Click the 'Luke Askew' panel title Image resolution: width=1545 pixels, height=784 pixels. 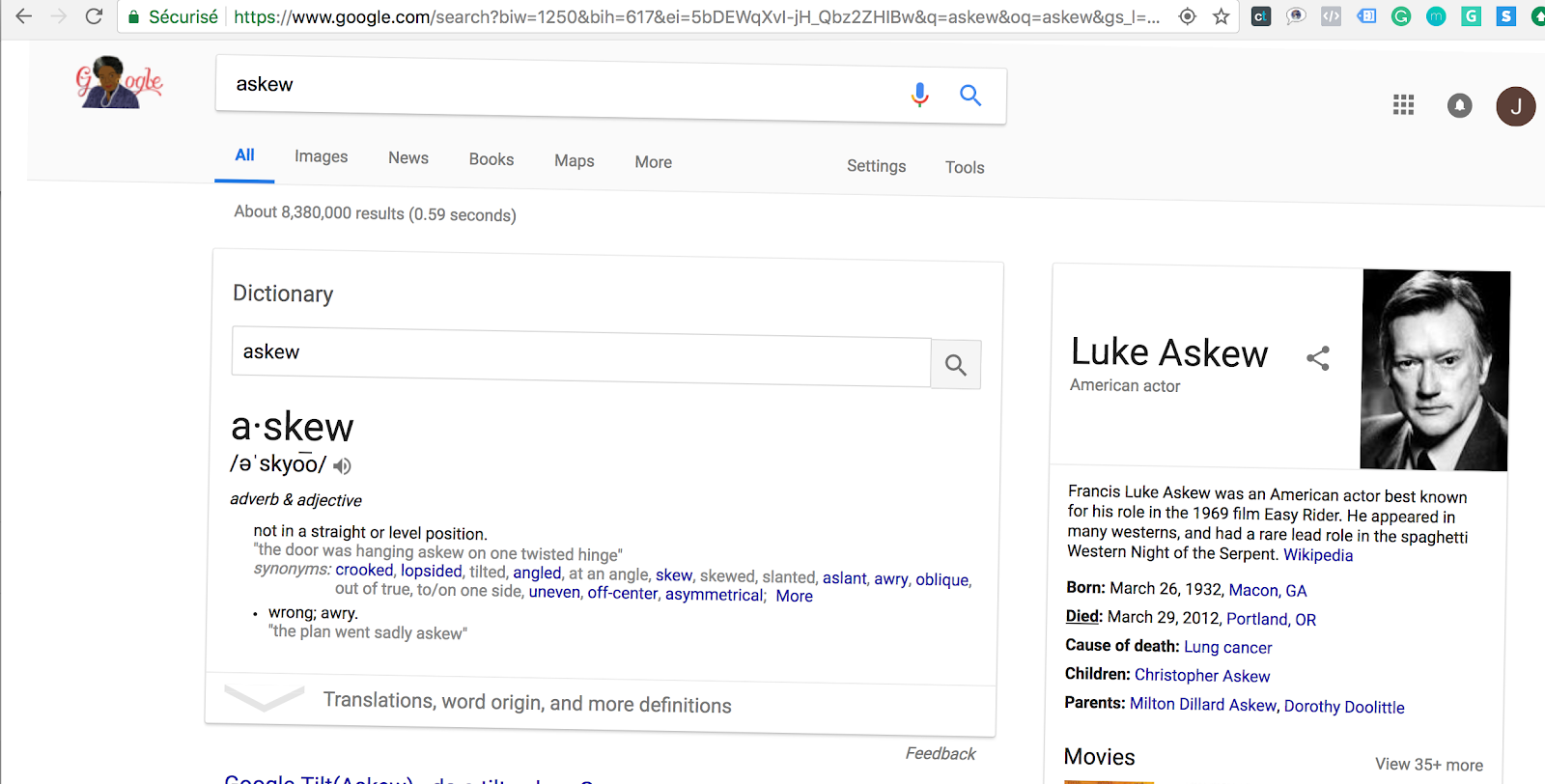pyautogui.click(x=1169, y=353)
